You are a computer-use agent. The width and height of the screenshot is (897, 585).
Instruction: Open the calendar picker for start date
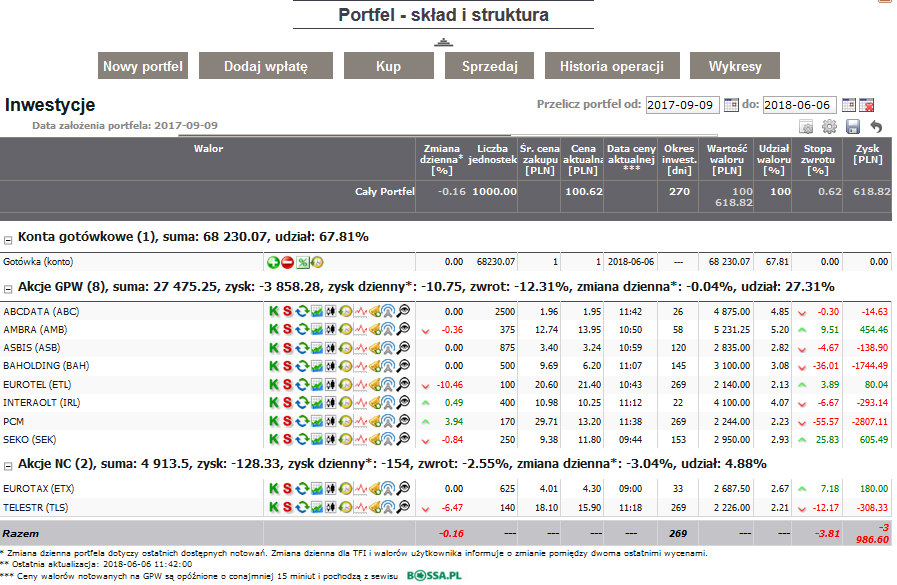pos(731,105)
